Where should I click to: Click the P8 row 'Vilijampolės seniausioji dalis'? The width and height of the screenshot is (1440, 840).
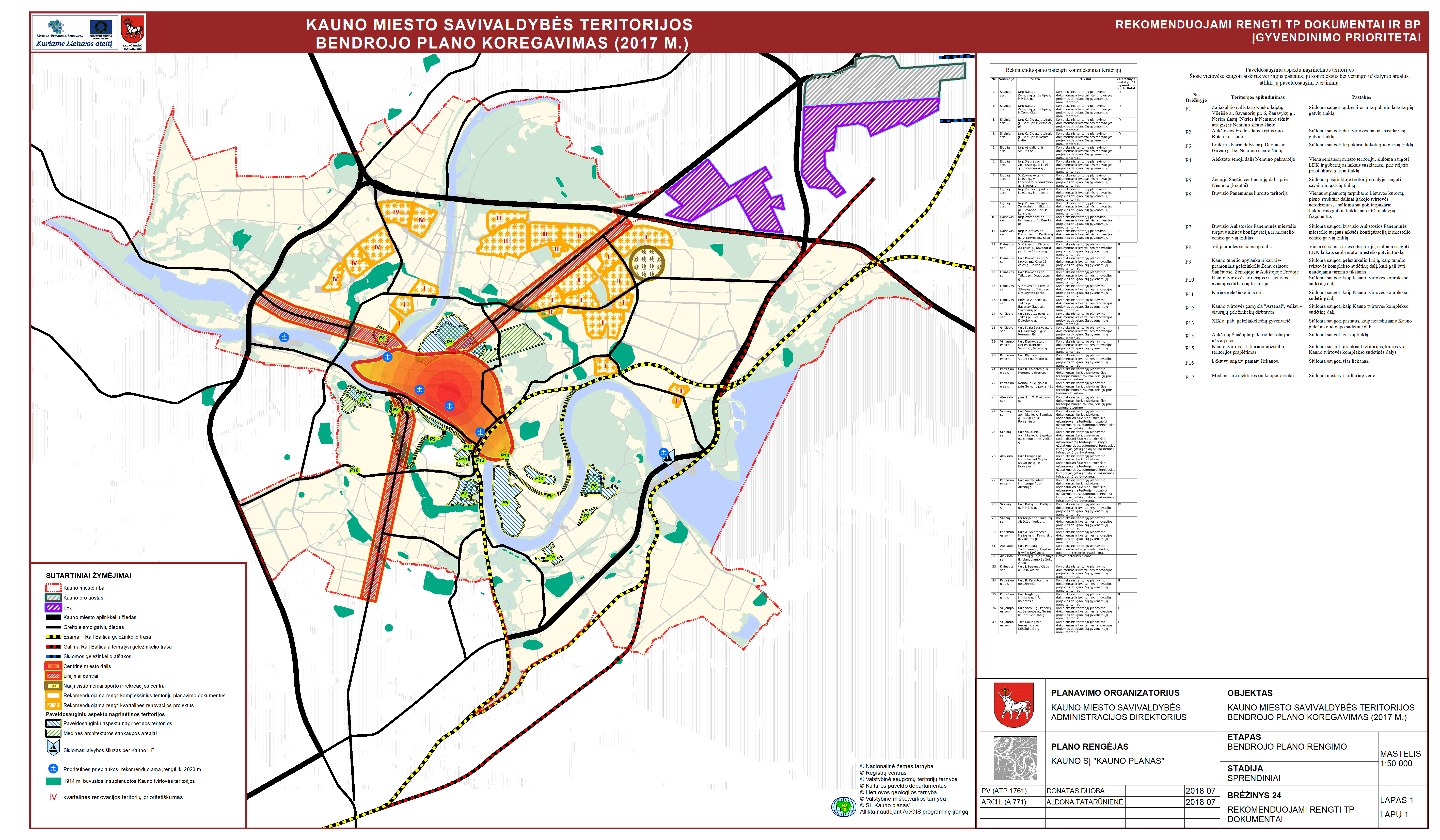tap(1241, 247)
